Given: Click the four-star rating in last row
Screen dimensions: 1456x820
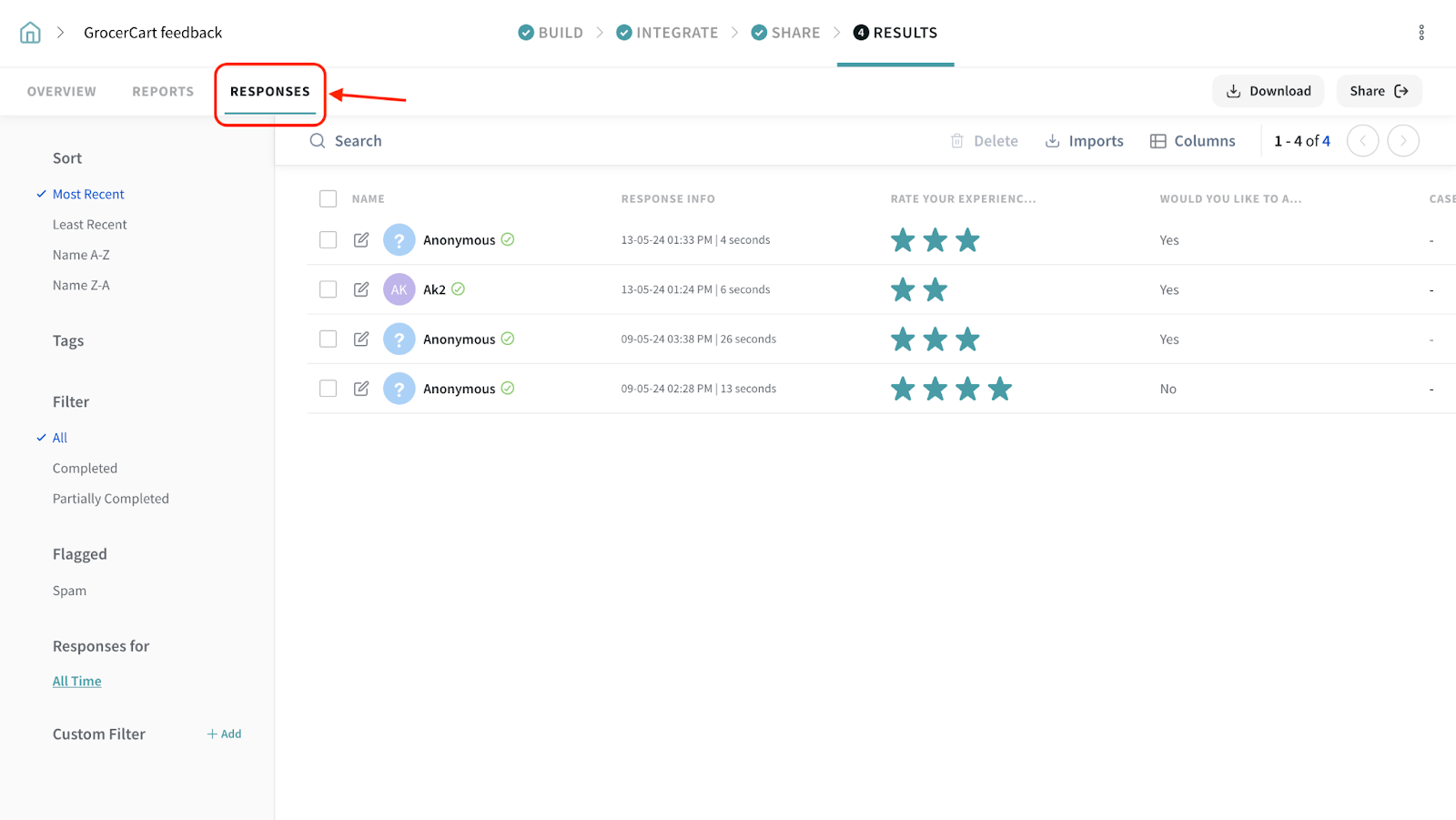Looking at the screenshot, I should (951, 390).
